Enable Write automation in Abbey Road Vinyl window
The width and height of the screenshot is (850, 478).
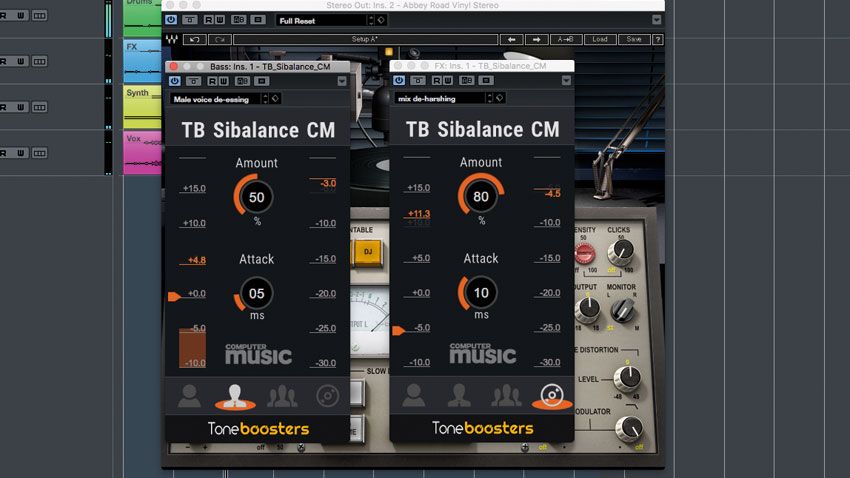pyautogui.click(x=220, y=20)
